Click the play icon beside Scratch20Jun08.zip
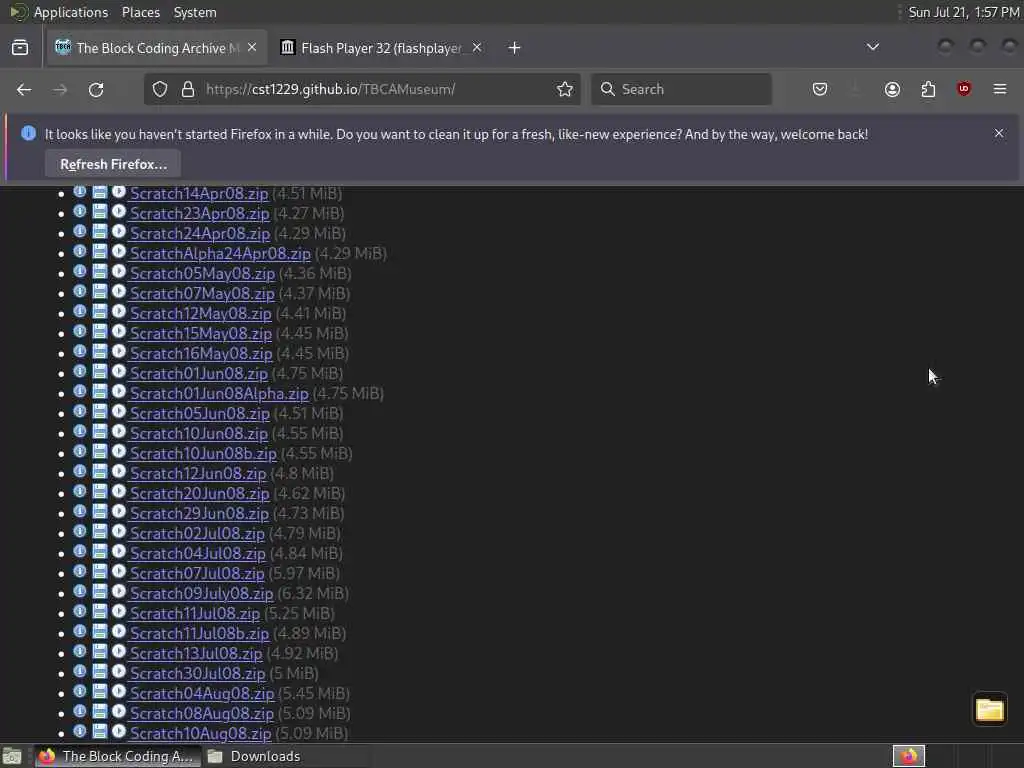 click(119, 492)
